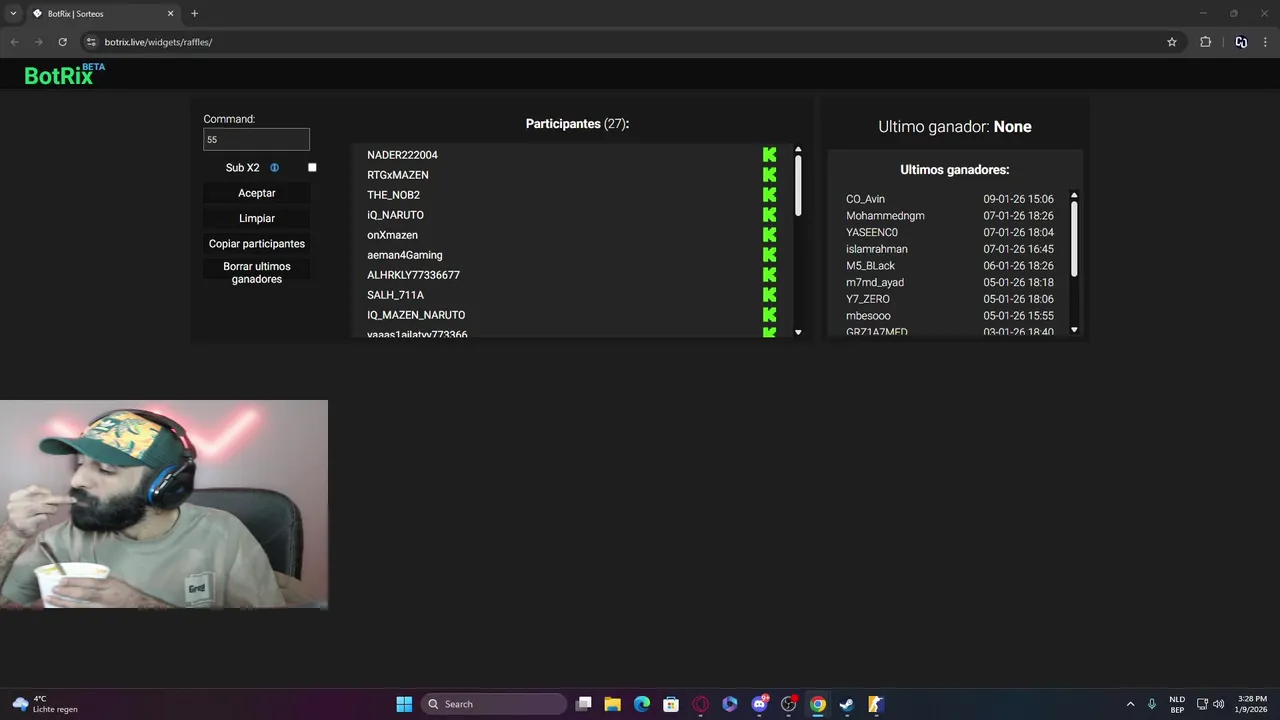The height and width of the screenshot is (720, 1280).
Task: Open taskbar clock showing 3:28 PM
Action: (x=1252, y=704)
